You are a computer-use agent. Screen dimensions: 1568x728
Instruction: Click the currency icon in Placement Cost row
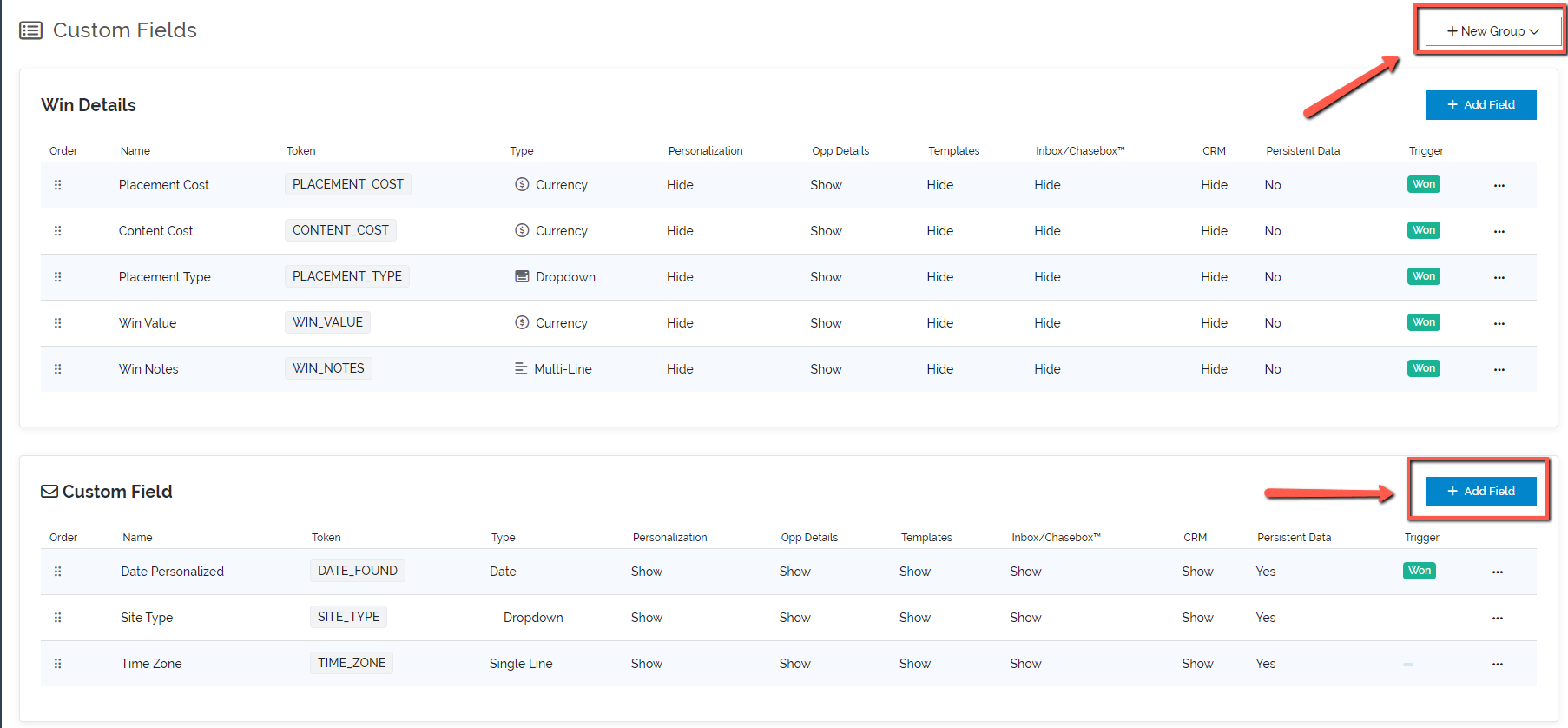522,184
